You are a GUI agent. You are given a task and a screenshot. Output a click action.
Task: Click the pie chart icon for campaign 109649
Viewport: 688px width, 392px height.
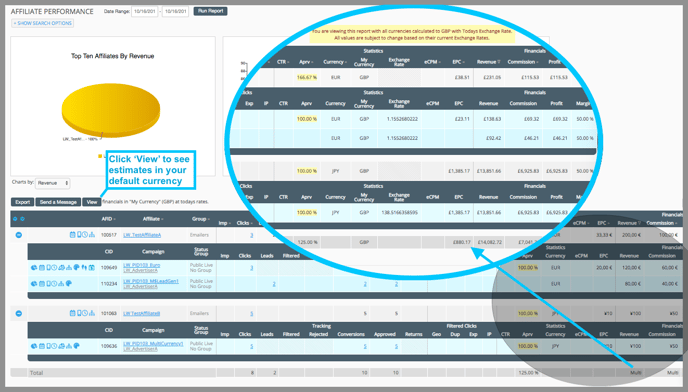[34, 267]
